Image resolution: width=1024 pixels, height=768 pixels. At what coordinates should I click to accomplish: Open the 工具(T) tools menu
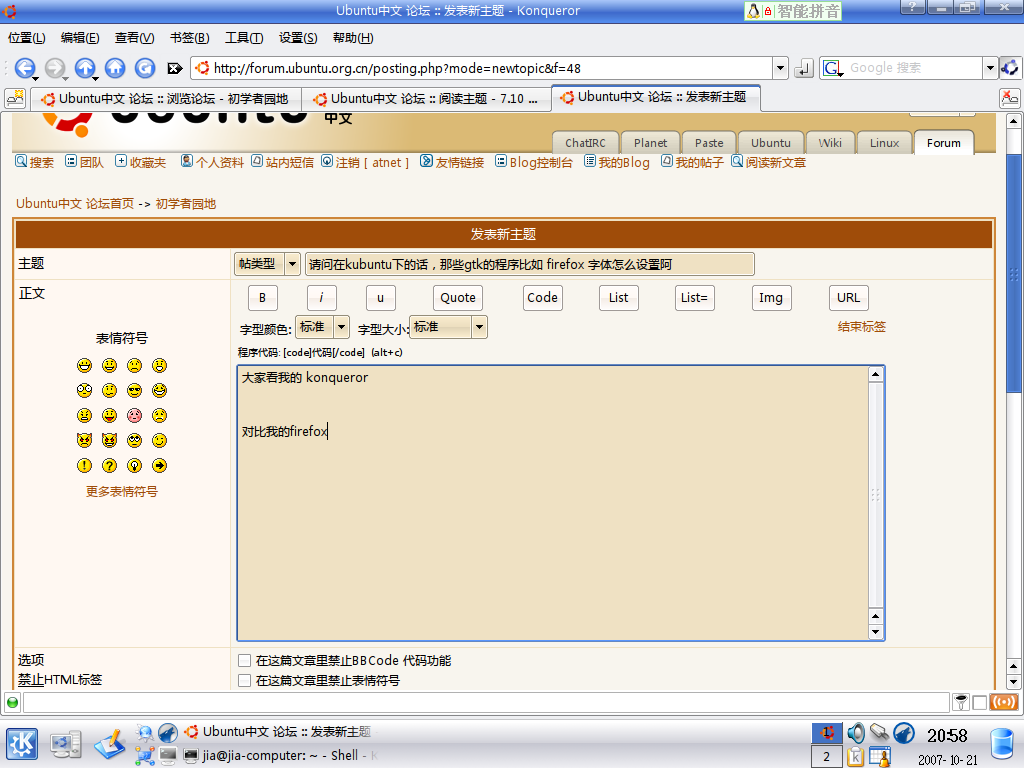(x=244, y=38)
